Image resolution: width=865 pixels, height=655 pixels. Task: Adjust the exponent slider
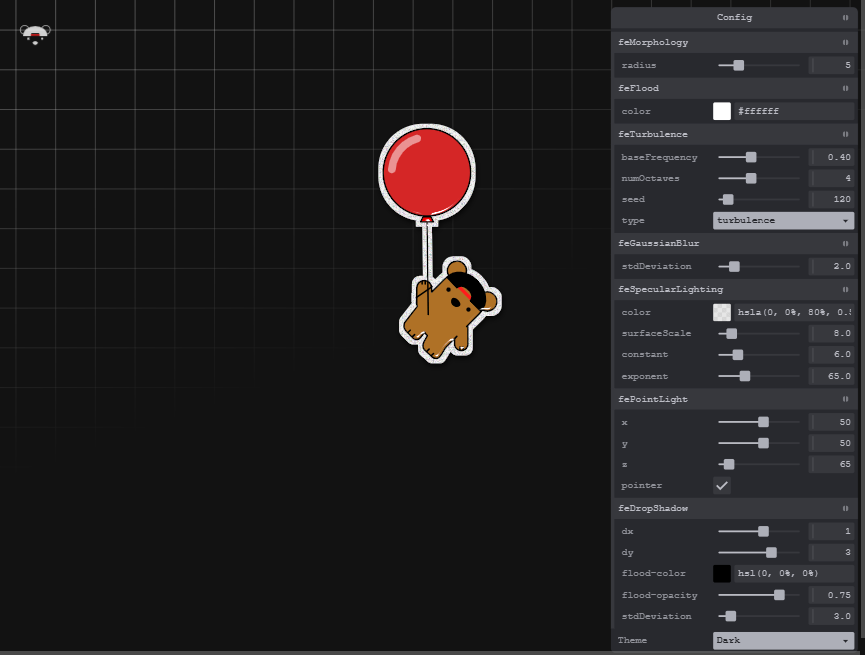[x=759, y=376]
